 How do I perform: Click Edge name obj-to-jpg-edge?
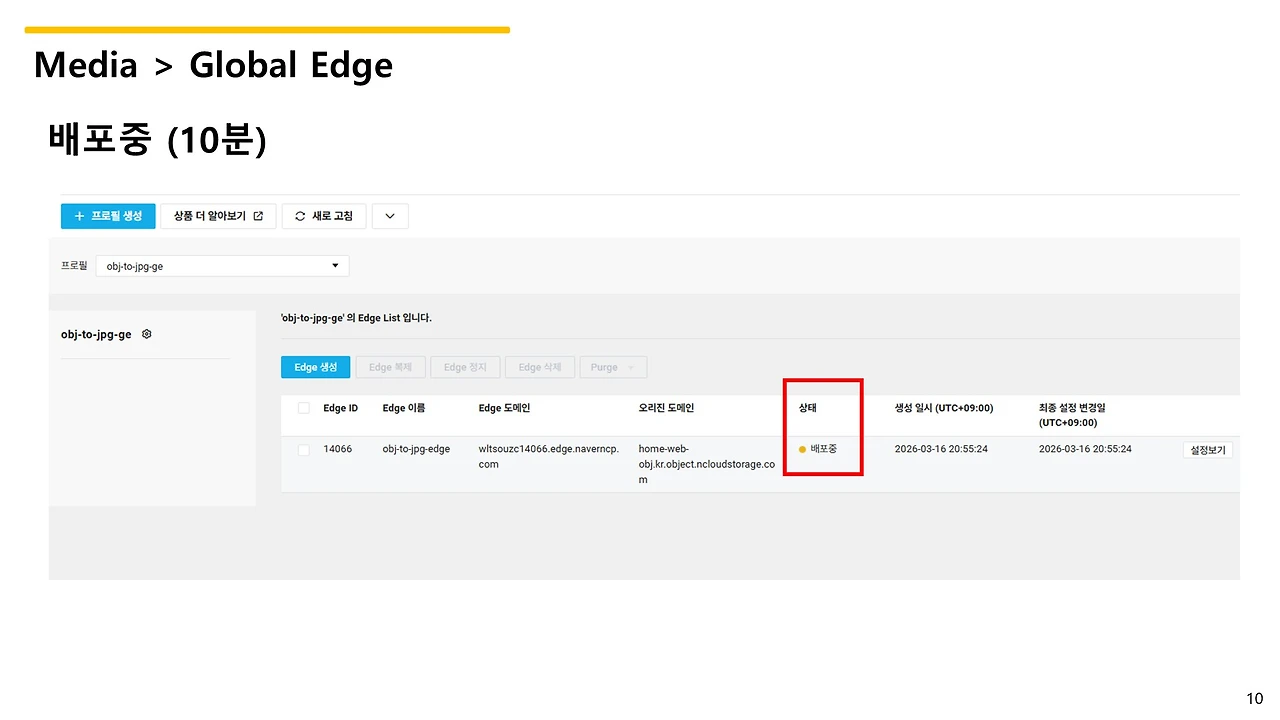416,449
